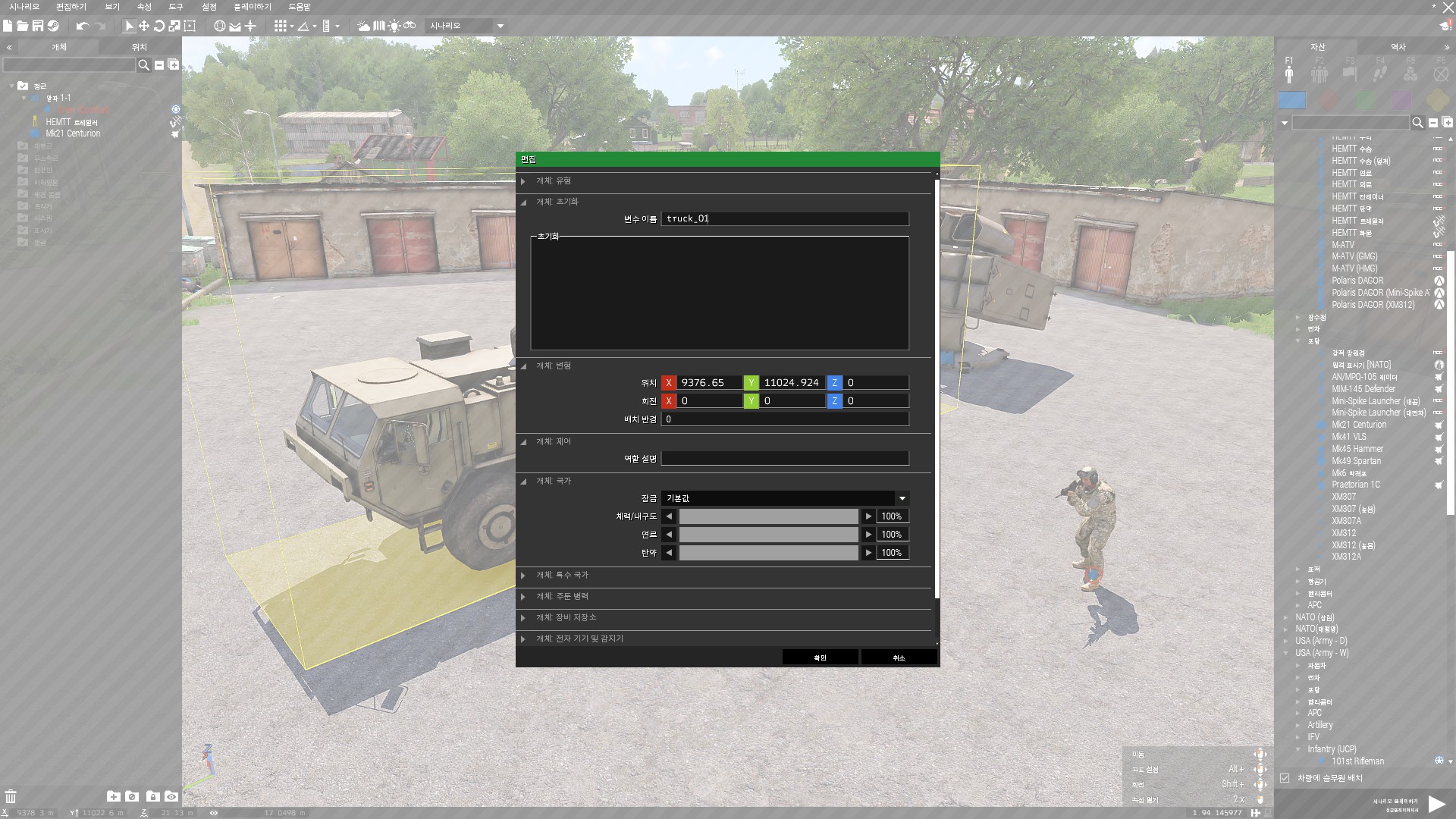1456x819 pixels.
Task: Select the rotate widget tool
Action: tap(159, 26)
